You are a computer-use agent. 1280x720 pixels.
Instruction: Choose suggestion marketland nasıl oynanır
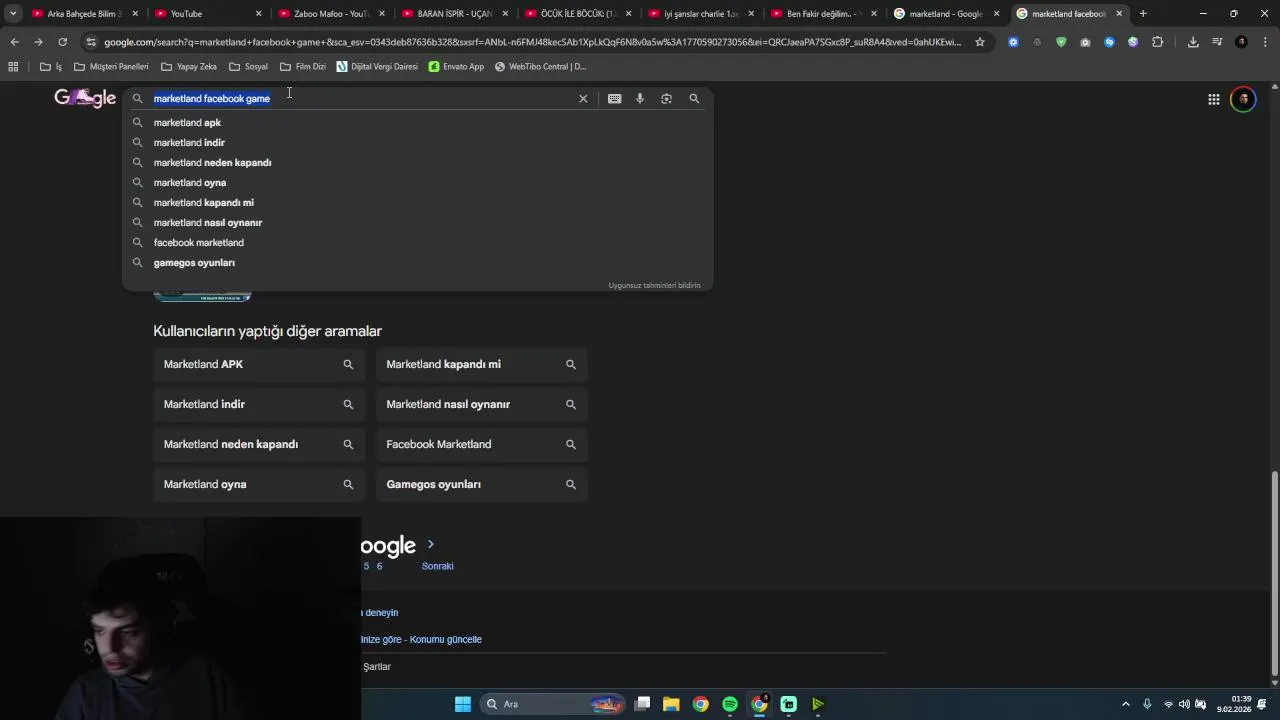tap(418, 223)
